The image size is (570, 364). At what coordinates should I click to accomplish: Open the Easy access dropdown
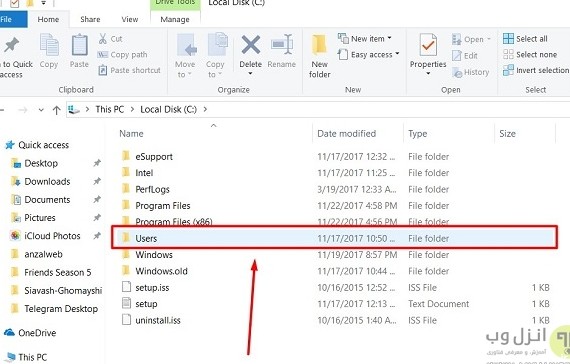click(368, 55)
